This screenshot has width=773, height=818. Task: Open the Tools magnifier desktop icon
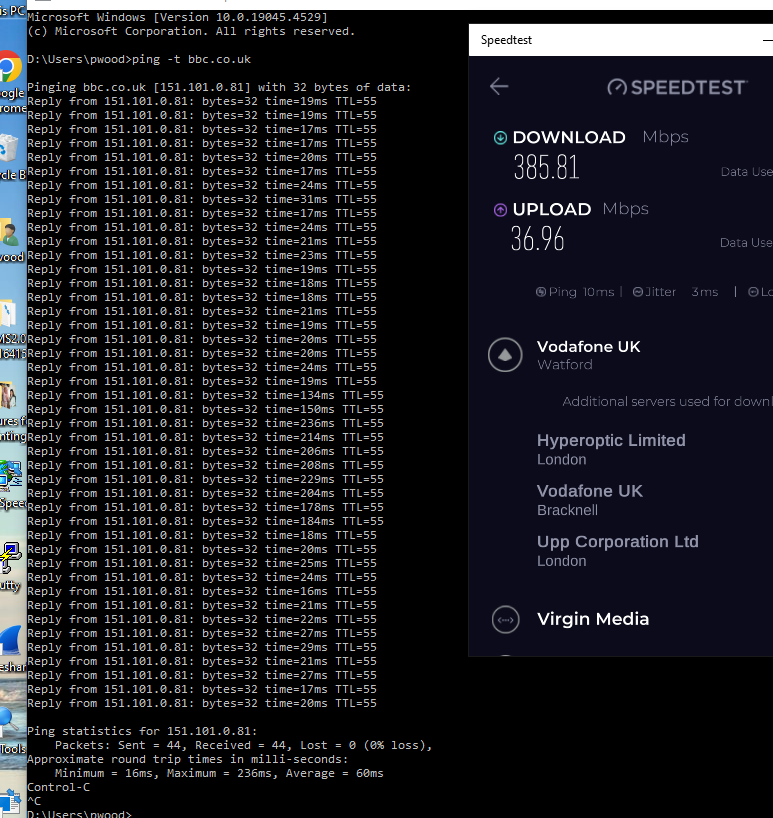tap(9, 721)
